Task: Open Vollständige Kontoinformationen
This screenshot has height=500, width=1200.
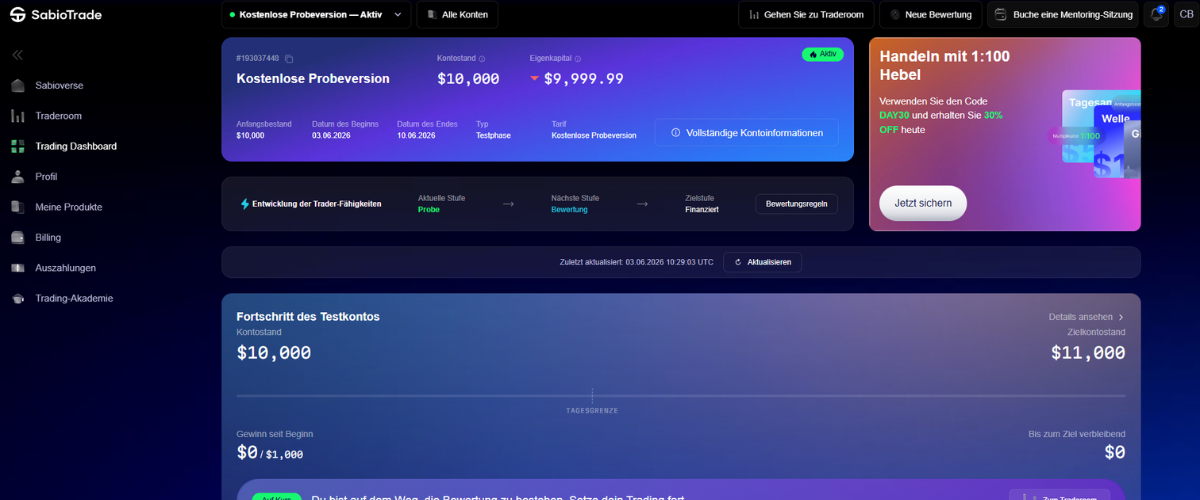Action: point(747,133)
